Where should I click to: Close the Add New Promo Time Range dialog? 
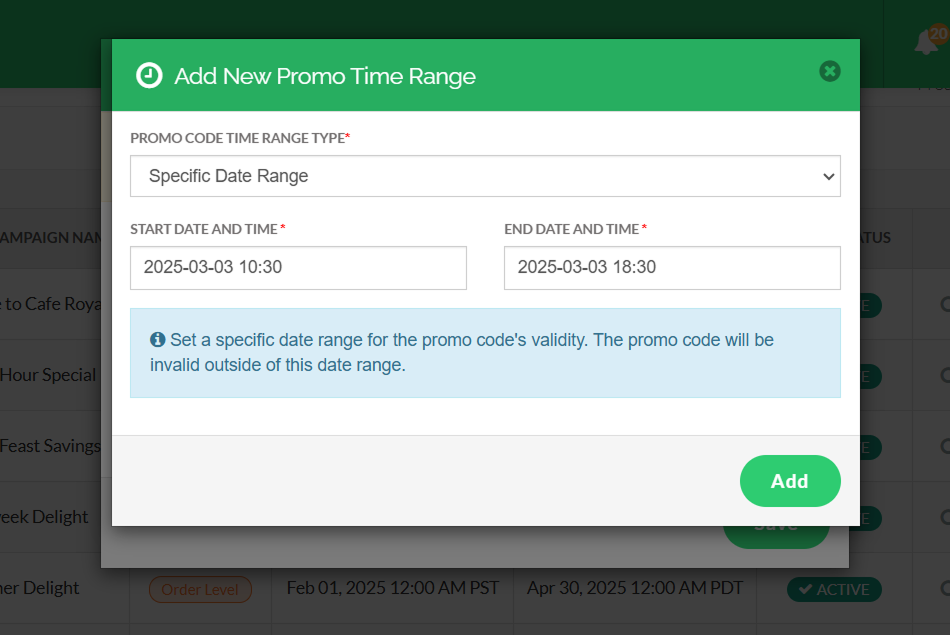(829, 71)
